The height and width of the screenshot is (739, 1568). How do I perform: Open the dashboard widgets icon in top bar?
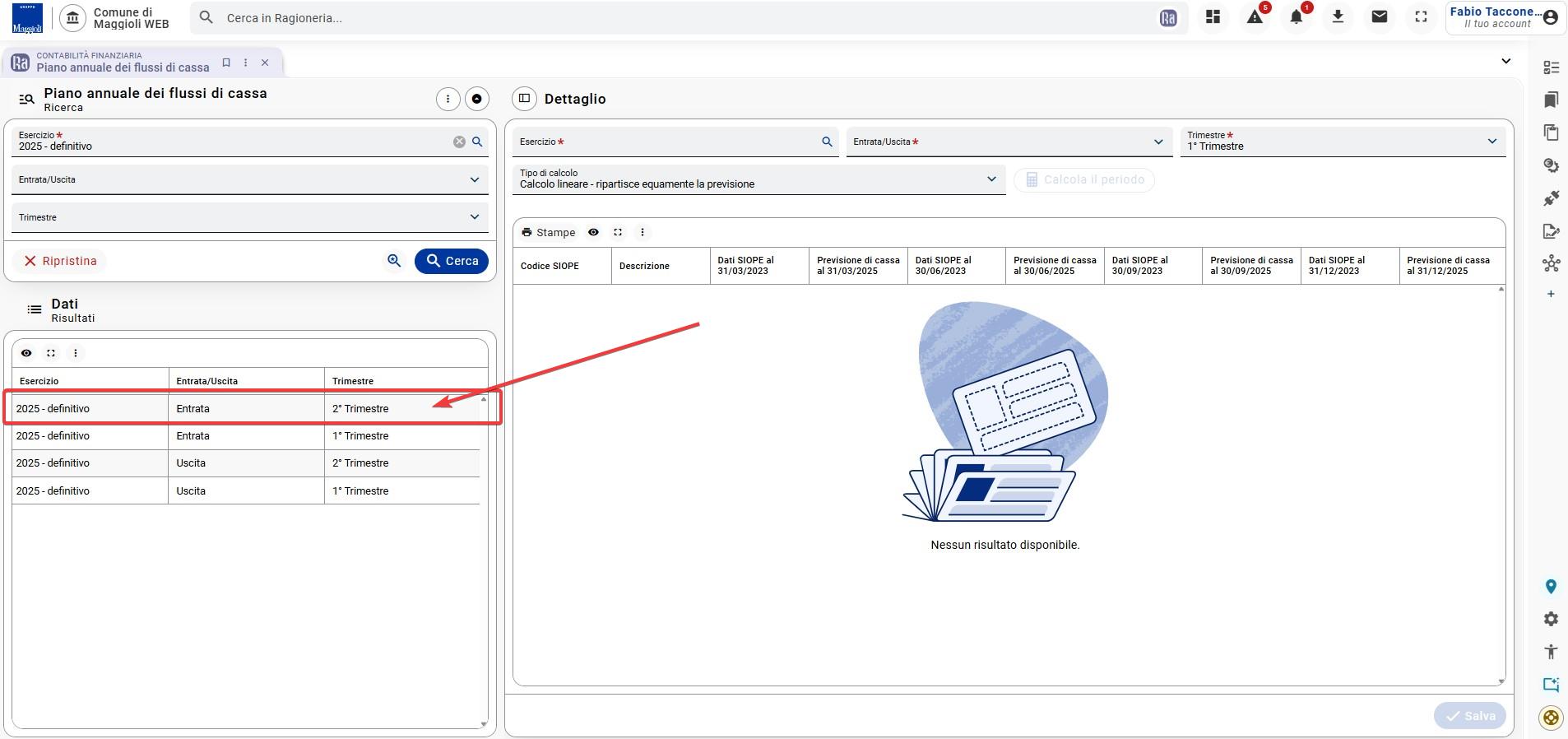coord(1213,17)
